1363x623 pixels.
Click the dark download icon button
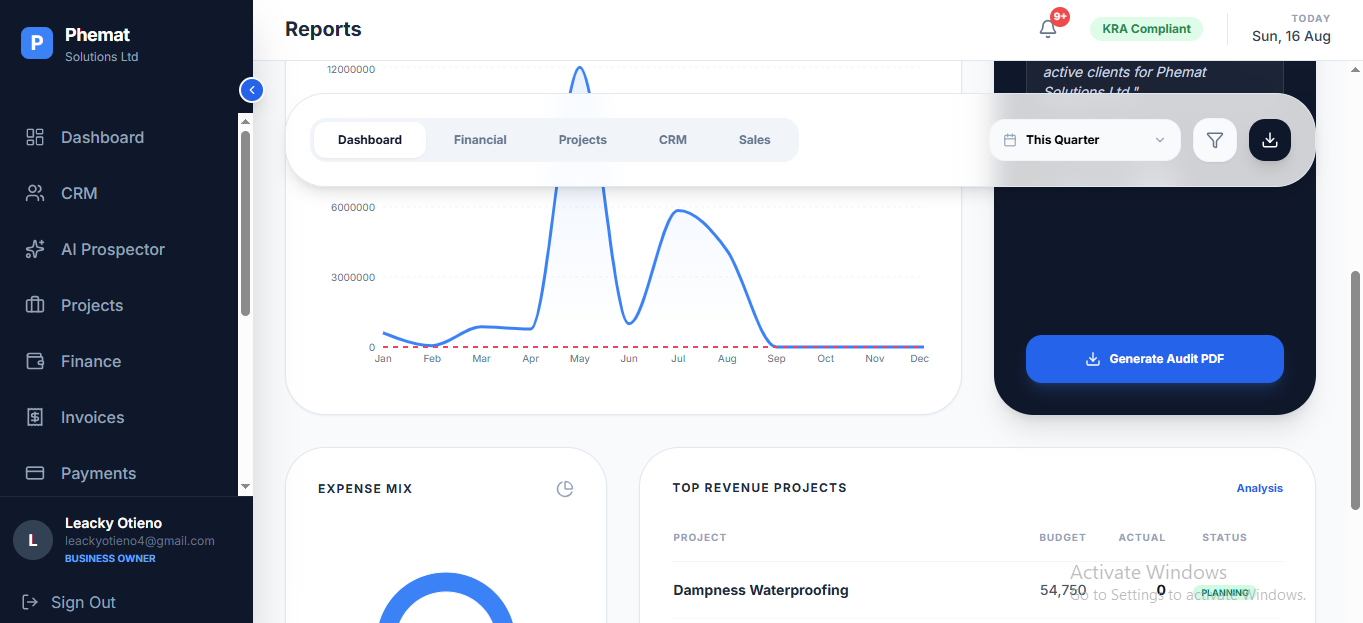1270,140
